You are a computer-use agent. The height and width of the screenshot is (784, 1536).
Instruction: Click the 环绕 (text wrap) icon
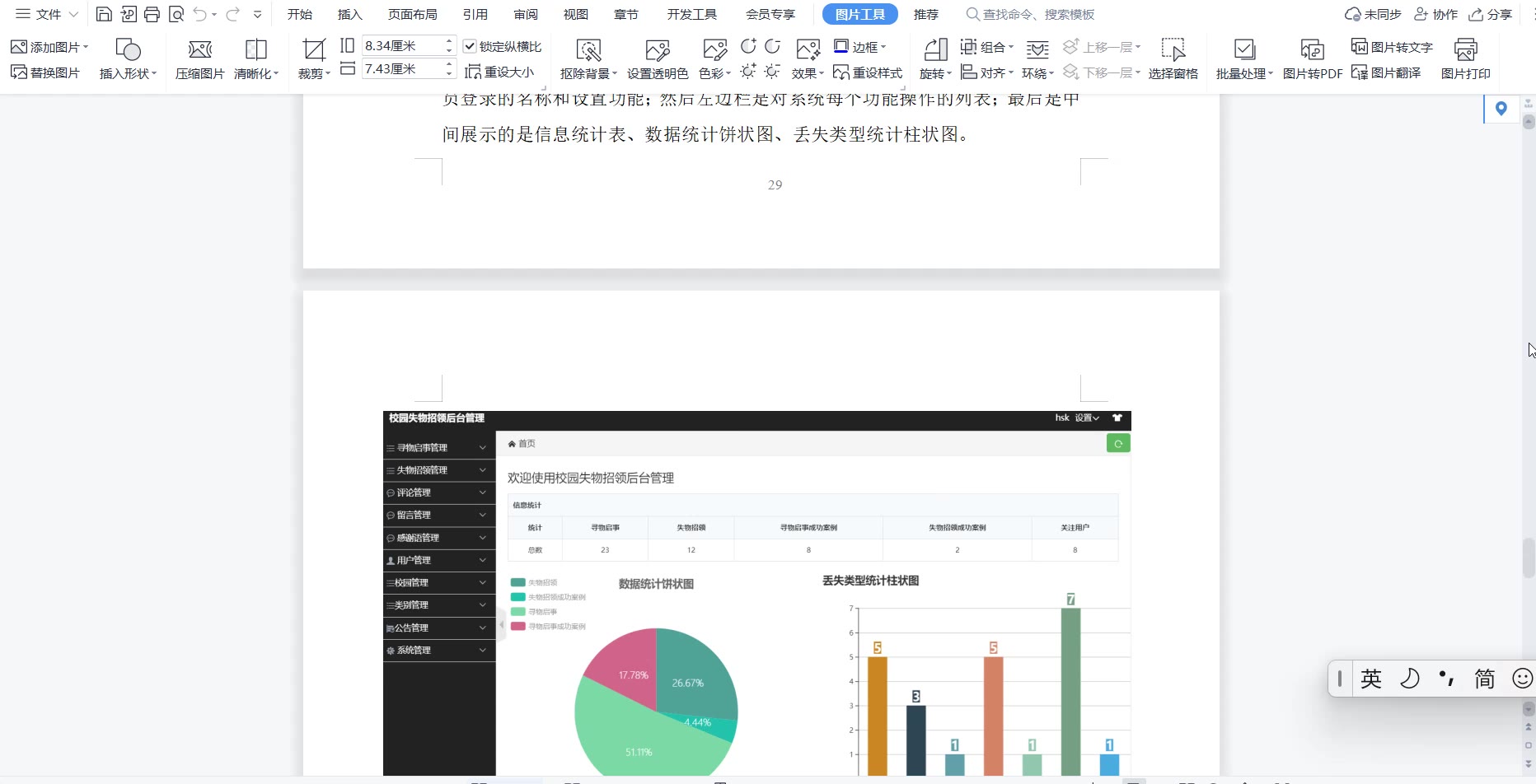click(x=1037, y=50)
